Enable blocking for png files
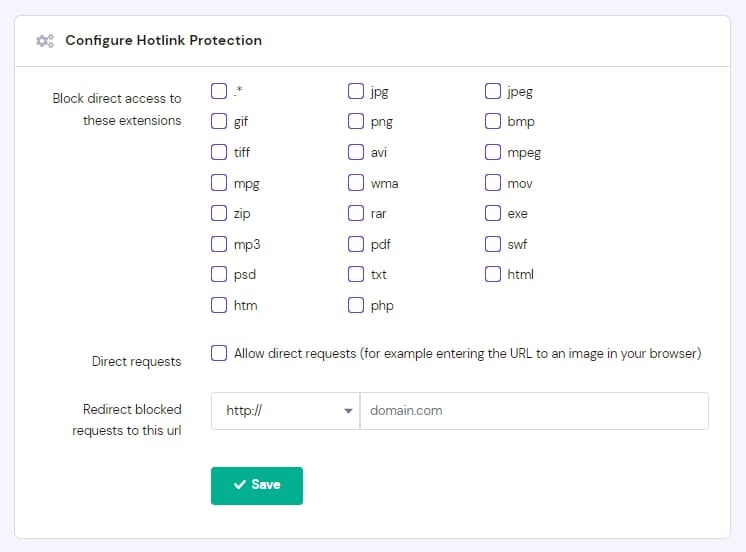This screenshot has width=746, height=552. [x=356, y=122]
